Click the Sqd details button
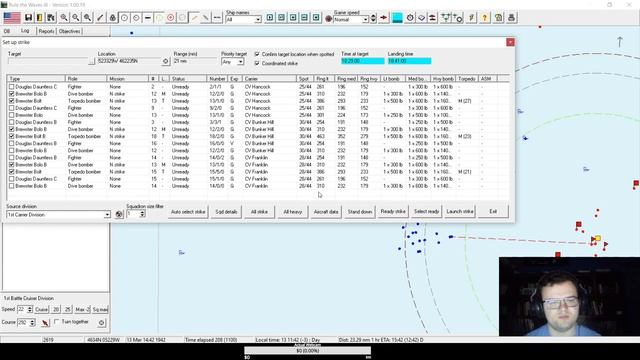This screenshot has height=360, width=640. [226, 212]
